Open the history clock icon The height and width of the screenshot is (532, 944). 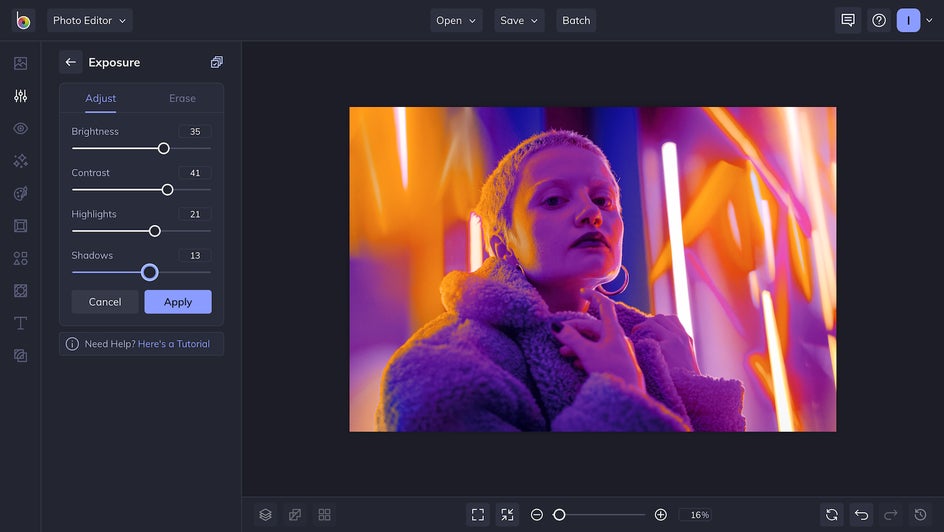(921, 515)
